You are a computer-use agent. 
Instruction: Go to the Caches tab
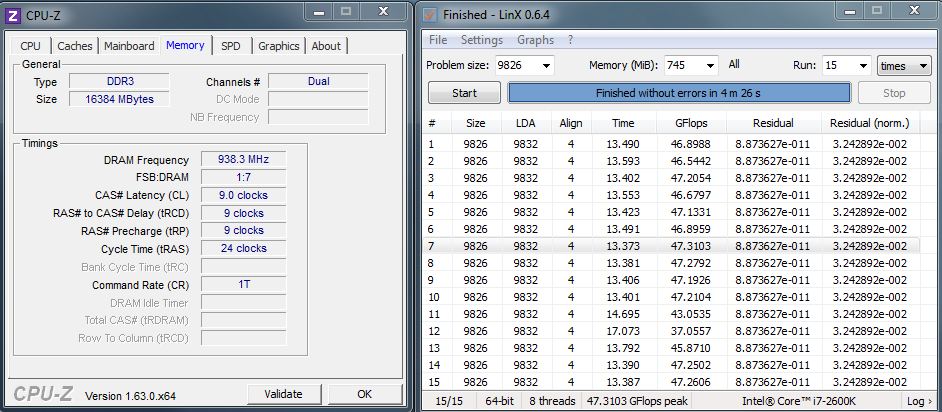point(75,46)
